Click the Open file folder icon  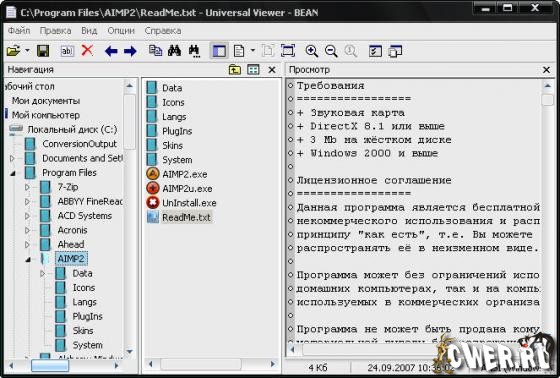click(x=13, y=51)
